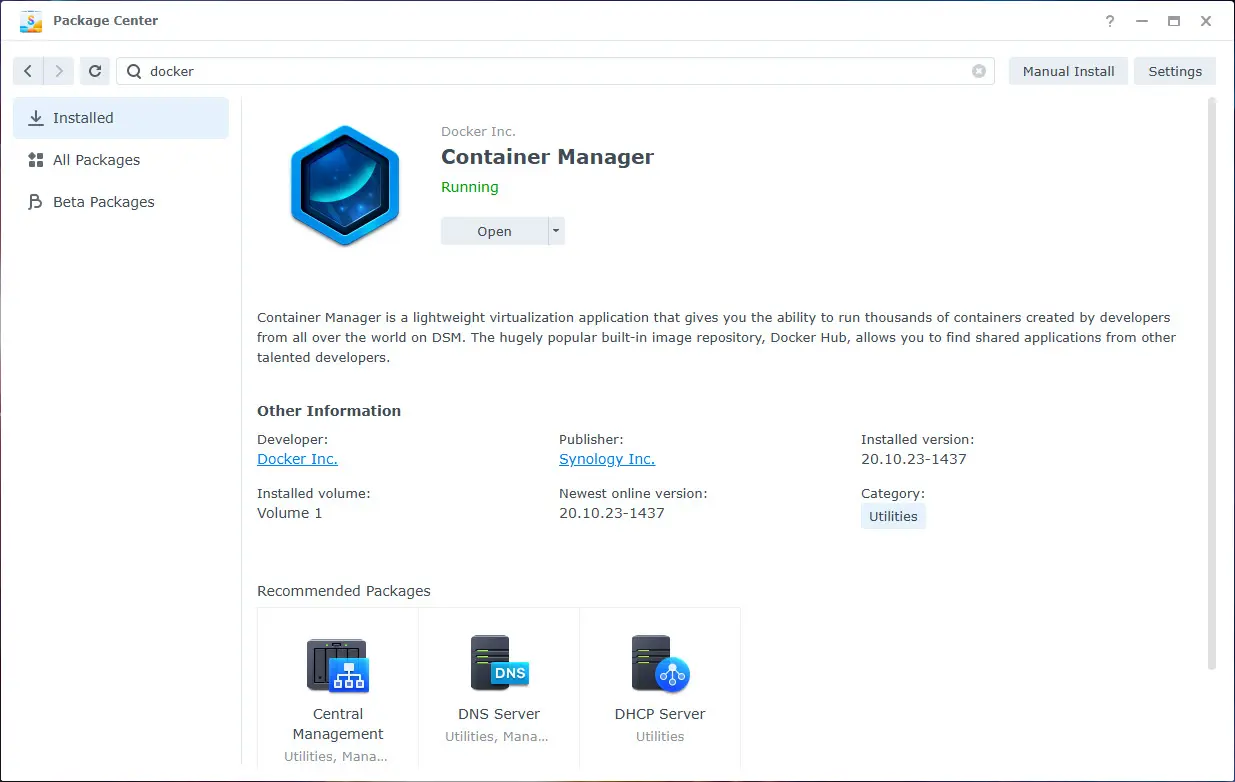Image resolution: width=1235 pixels, height=782 pixels.
Task: Go forward with the right arrow button
Action: 59,71
